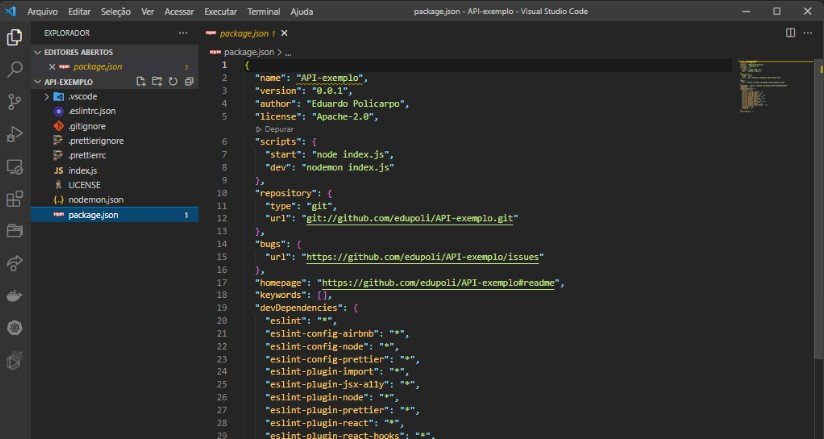Open the Kubernetes view in activity bar

click(15, 328)
